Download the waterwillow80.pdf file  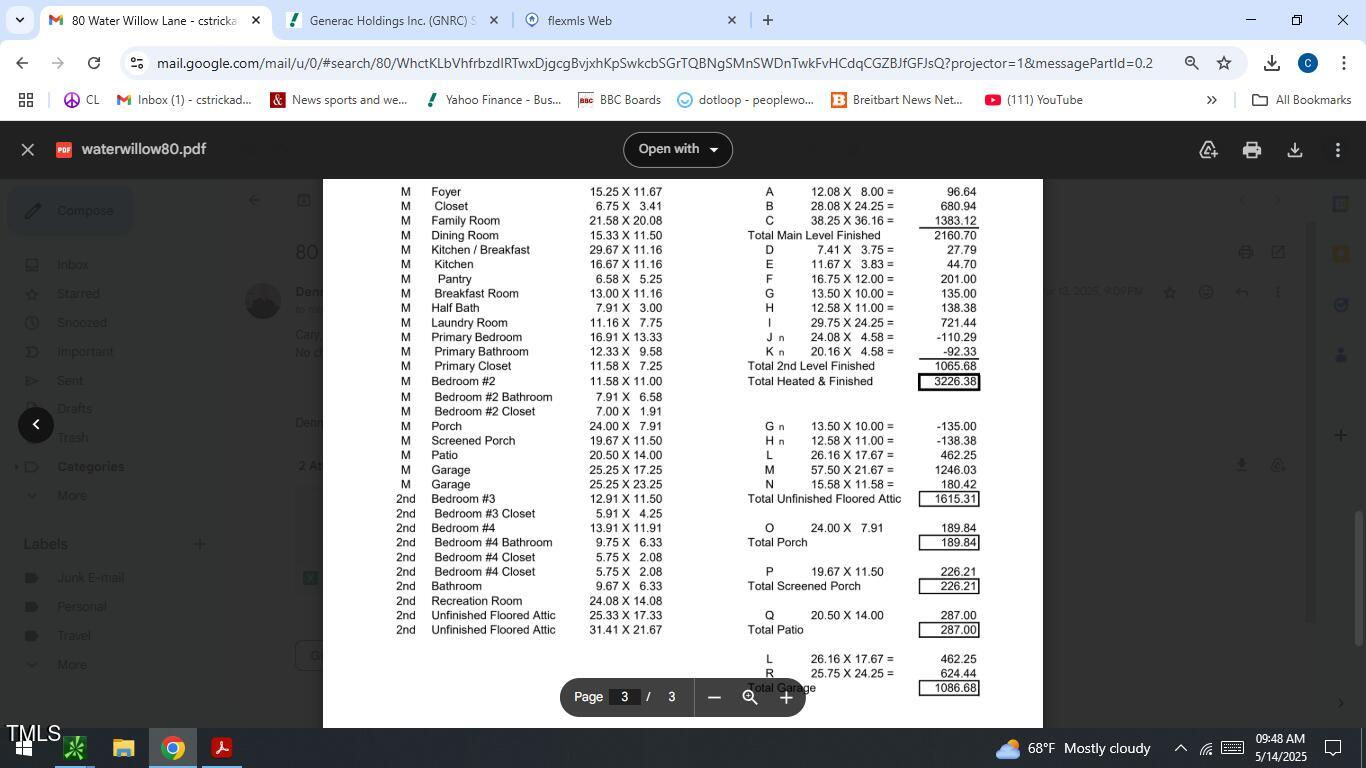[x=1294, y=150]
